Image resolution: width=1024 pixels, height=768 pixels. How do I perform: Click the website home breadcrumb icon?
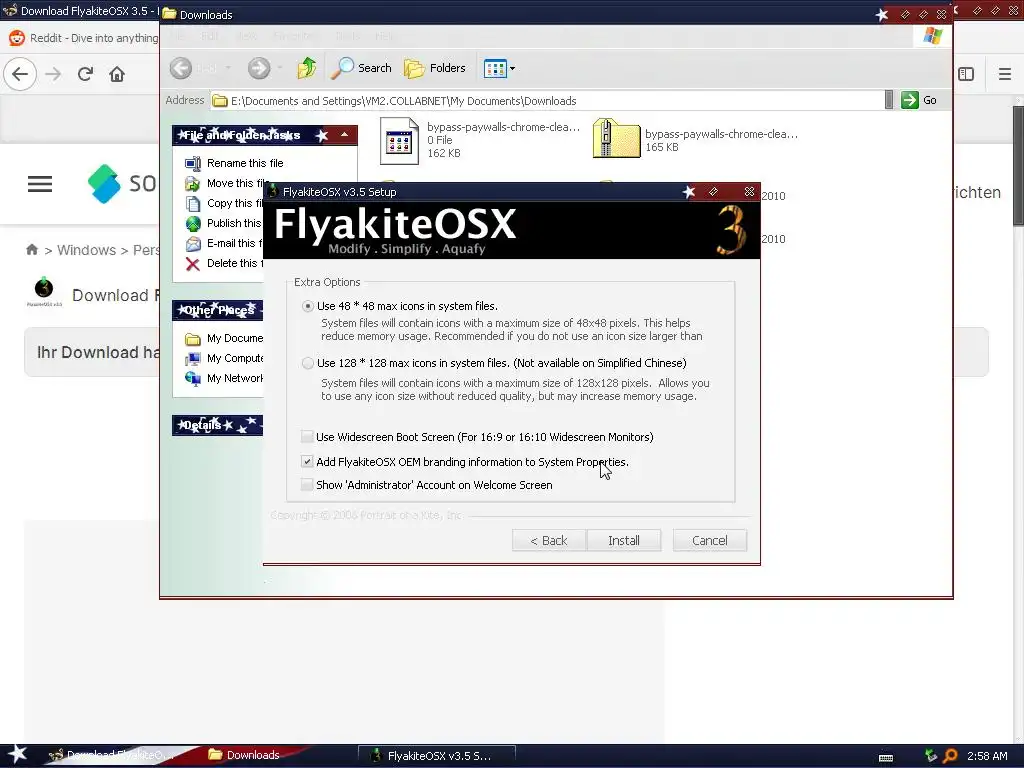32,249
